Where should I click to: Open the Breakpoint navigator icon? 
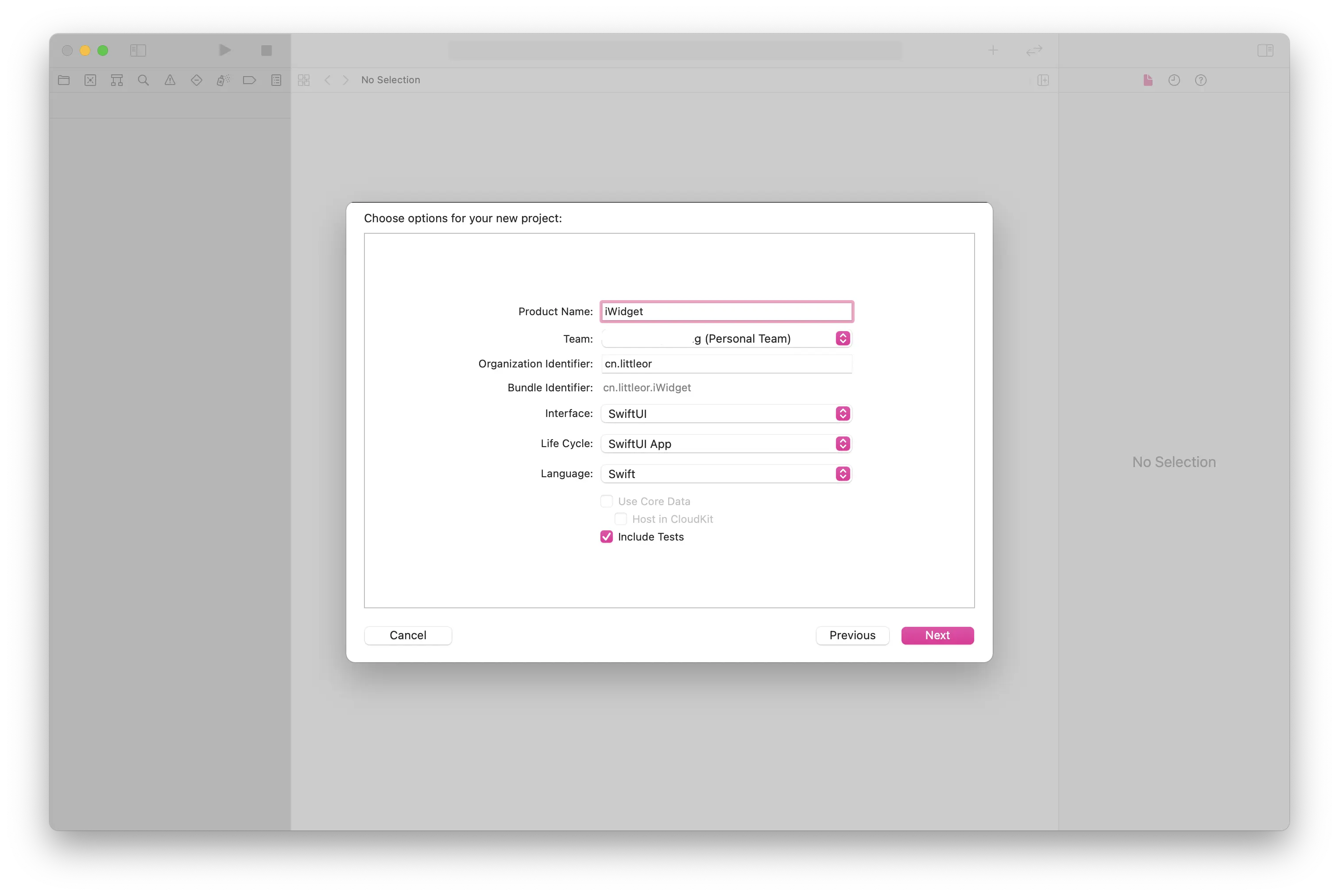249,80
